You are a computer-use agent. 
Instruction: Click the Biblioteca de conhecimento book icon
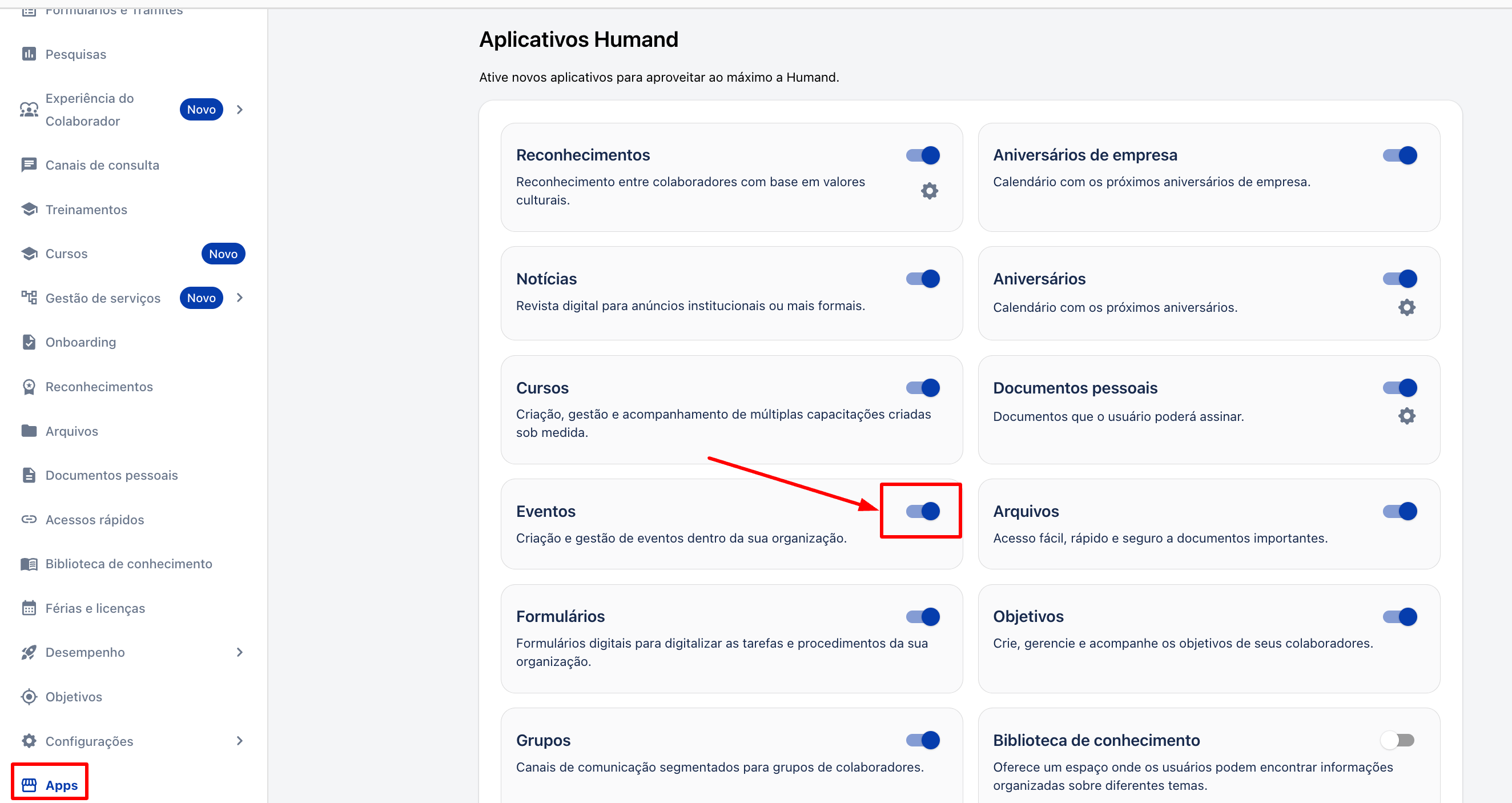pyautogui.click(x=29, y=564)
